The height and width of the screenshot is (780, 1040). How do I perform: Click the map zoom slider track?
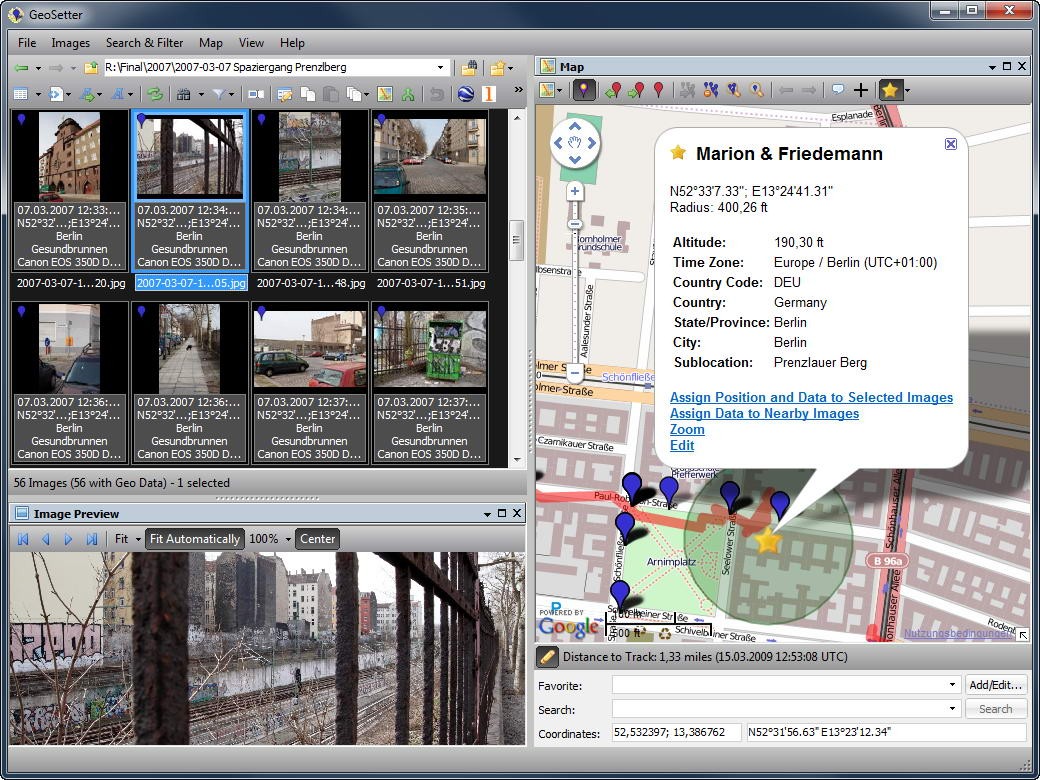pos(575,290)
